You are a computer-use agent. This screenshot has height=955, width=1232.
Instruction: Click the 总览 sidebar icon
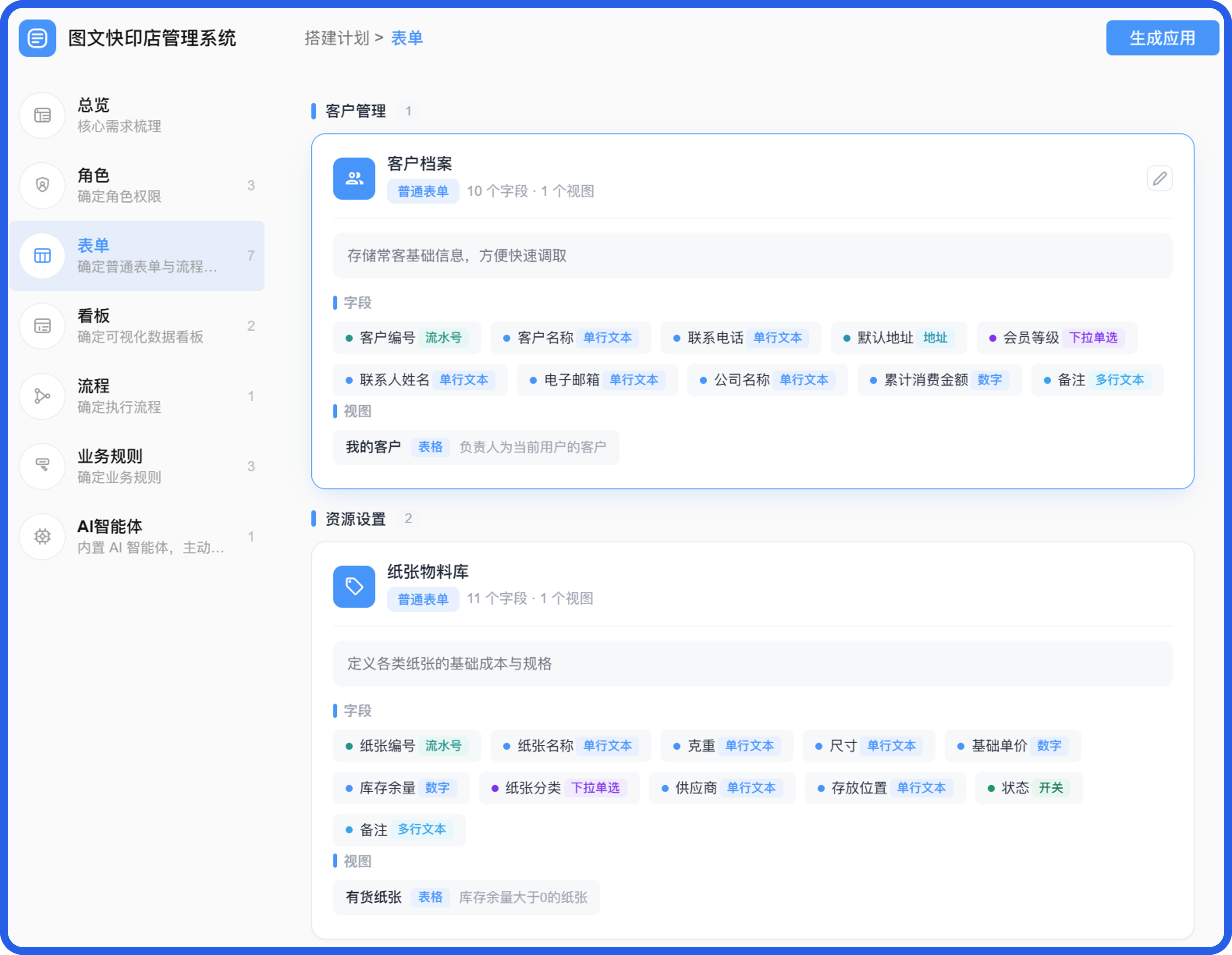(42, 115)
